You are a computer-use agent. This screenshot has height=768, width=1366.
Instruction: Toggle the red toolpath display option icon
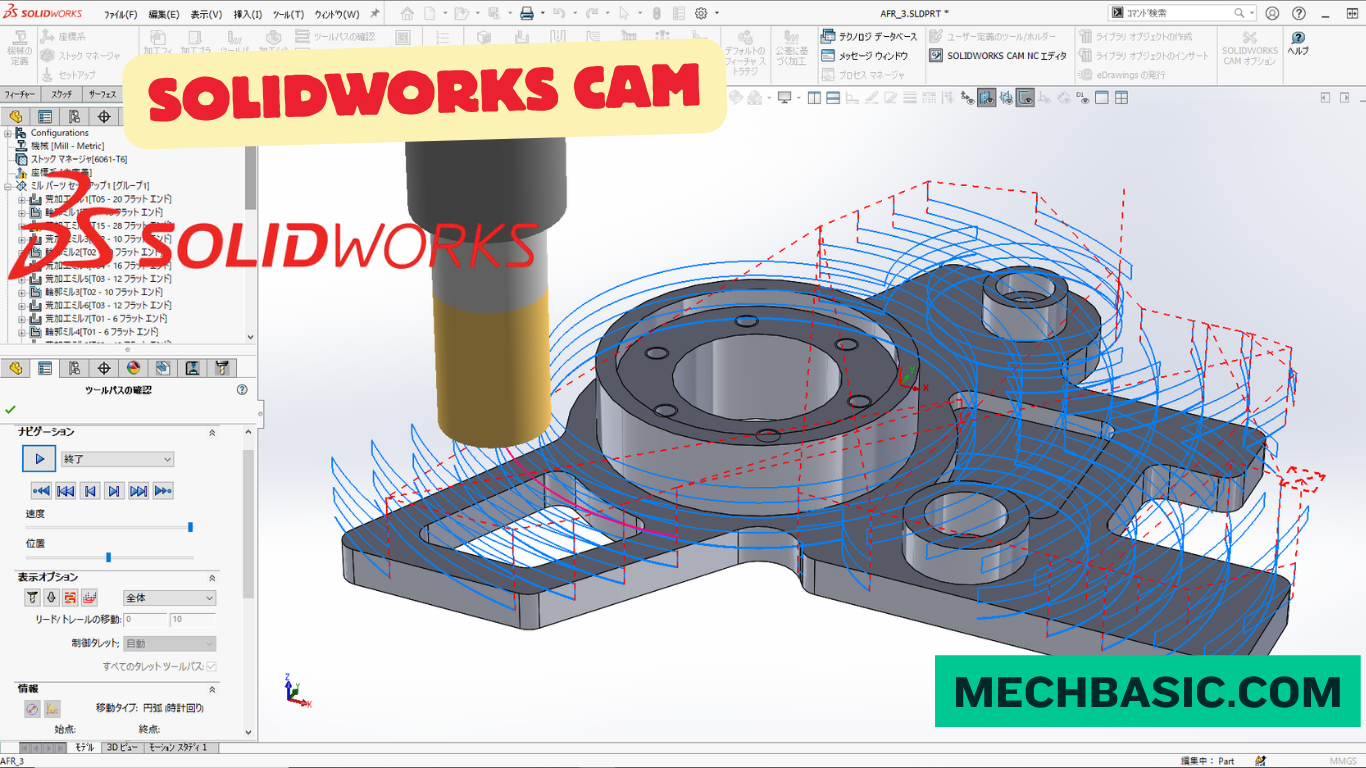pos(71,598)
